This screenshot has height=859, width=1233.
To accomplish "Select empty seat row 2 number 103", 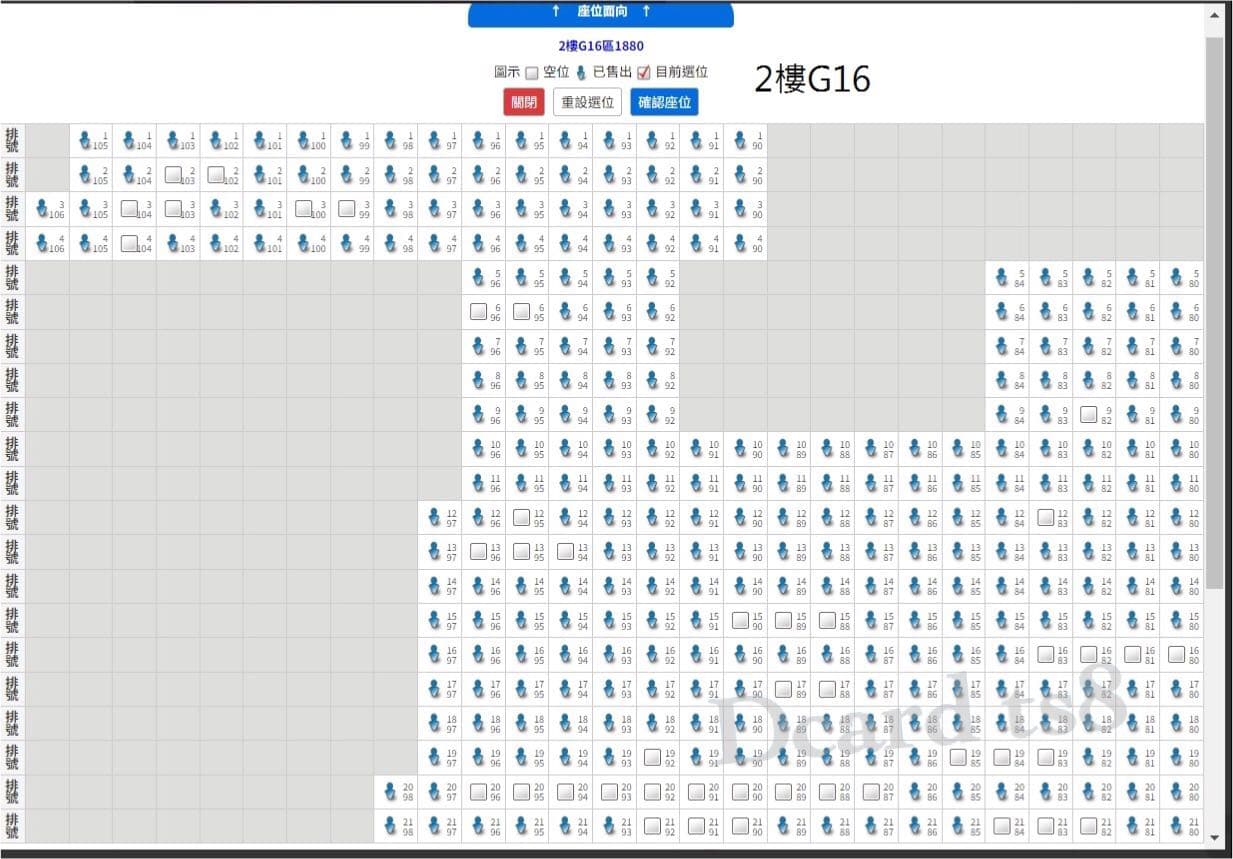I will coord(173,175).
